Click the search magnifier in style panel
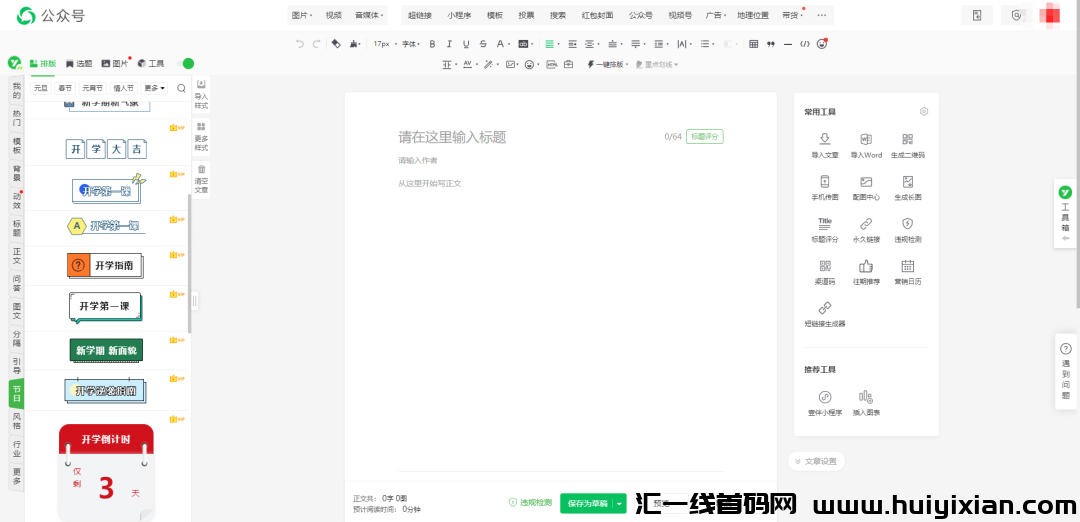Image resolution: width=1080 pixels, height=522 pixels. pyautogui.click(x=181, y=88)
